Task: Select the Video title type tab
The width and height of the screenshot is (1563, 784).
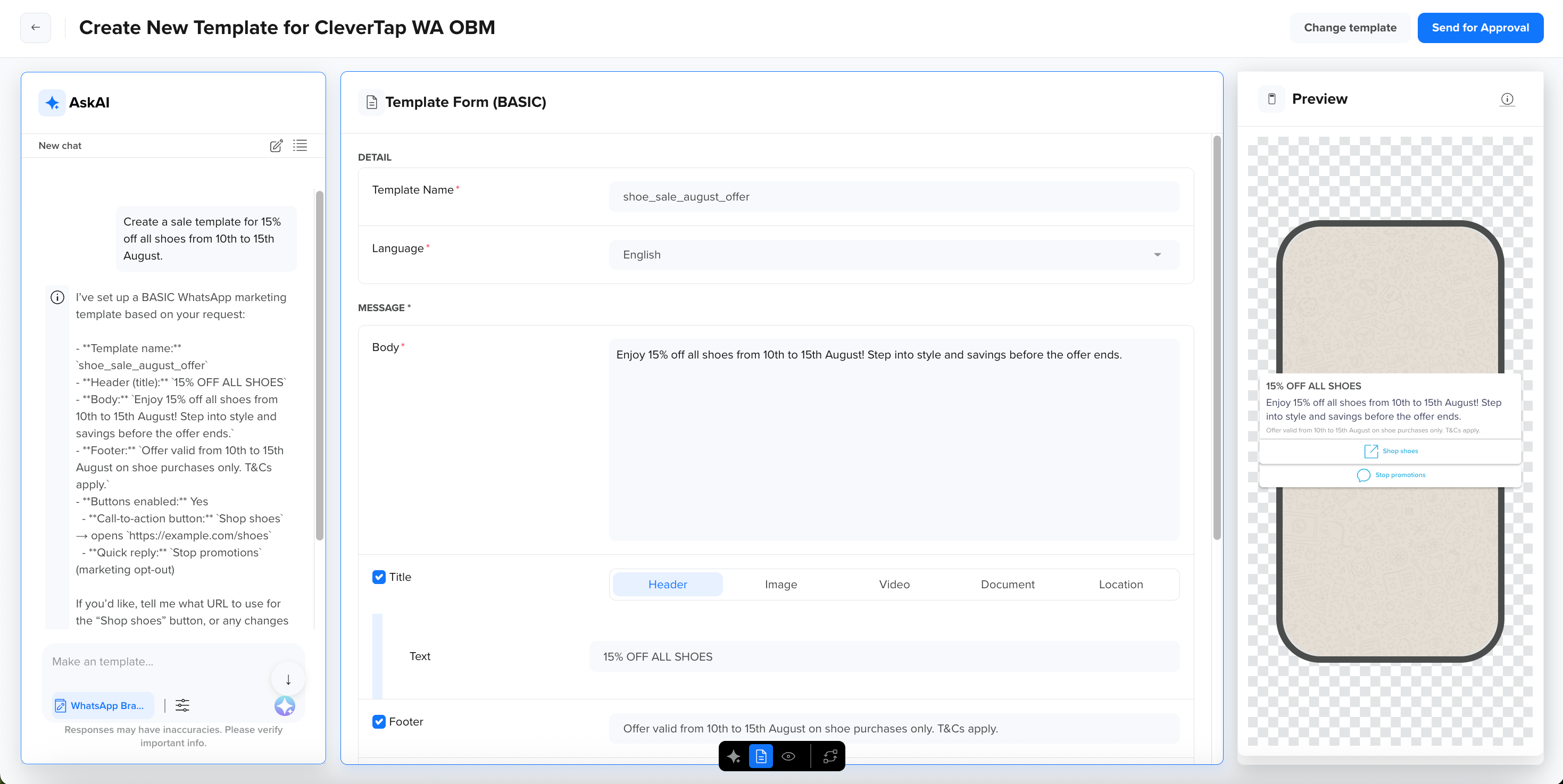Action: pos(894,585)
